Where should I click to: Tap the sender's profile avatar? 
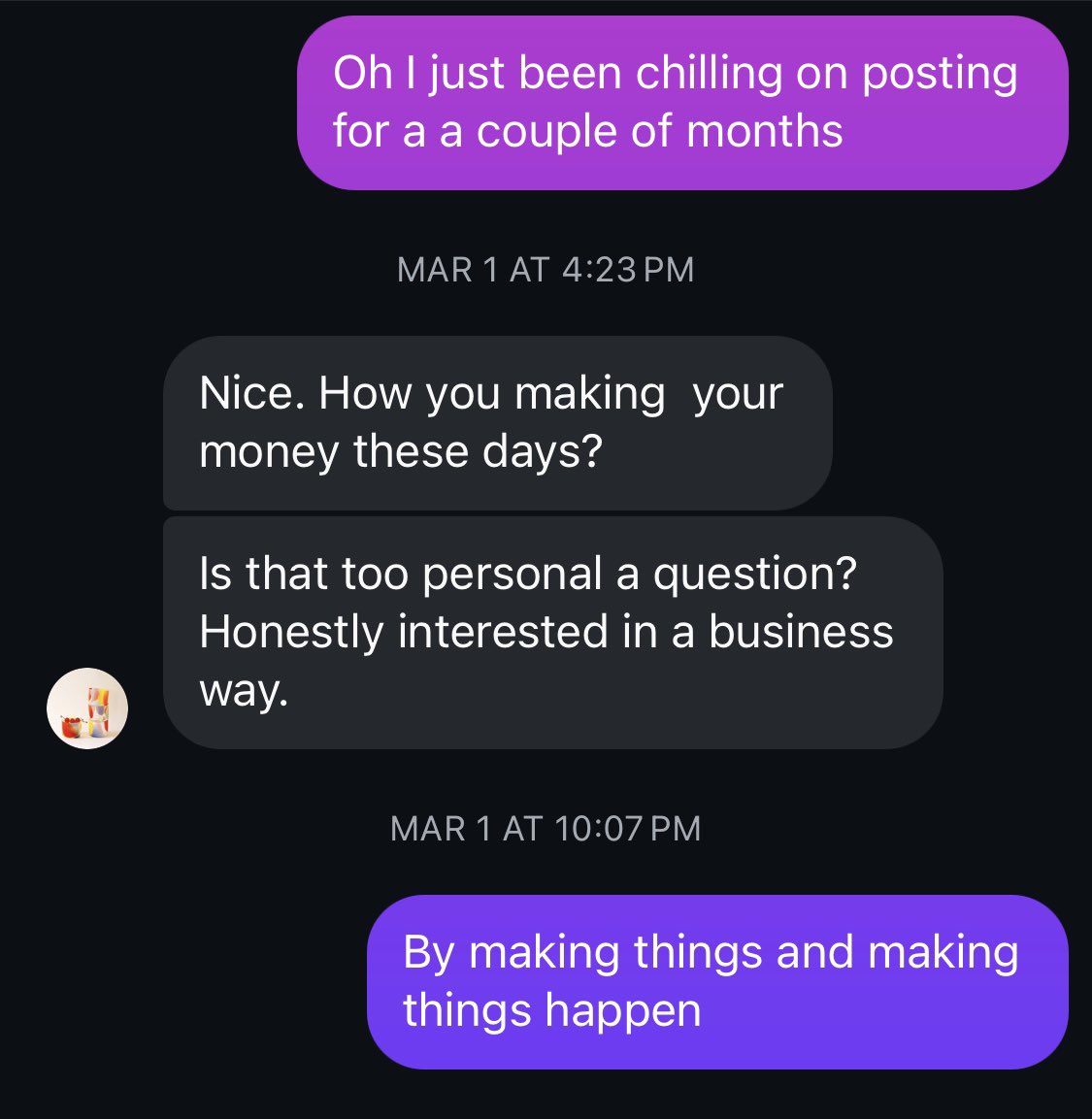[x=87, y=708]
